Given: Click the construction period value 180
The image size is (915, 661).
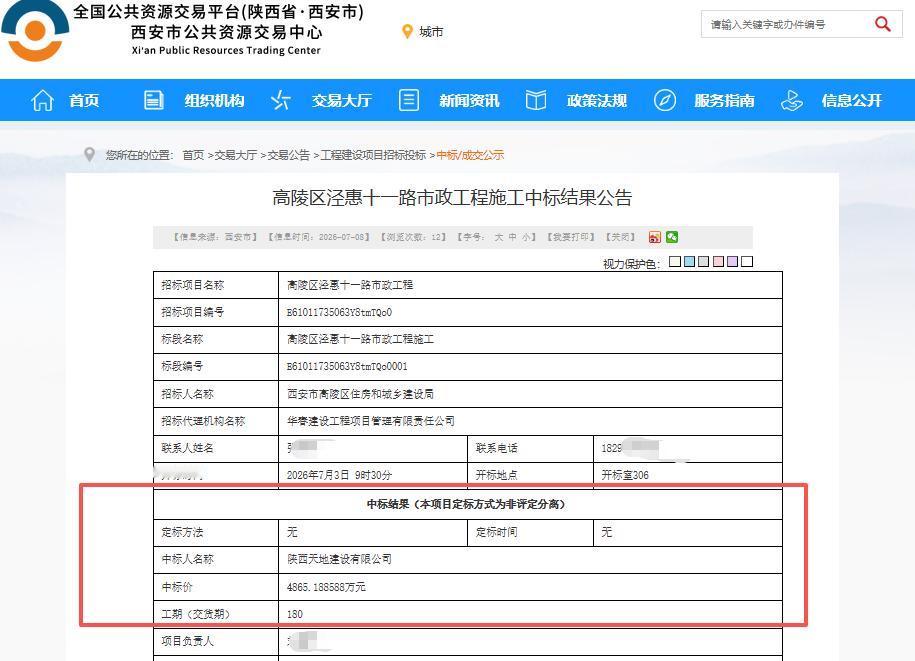Looking at the screenshot, I should [x=295, y=614].
